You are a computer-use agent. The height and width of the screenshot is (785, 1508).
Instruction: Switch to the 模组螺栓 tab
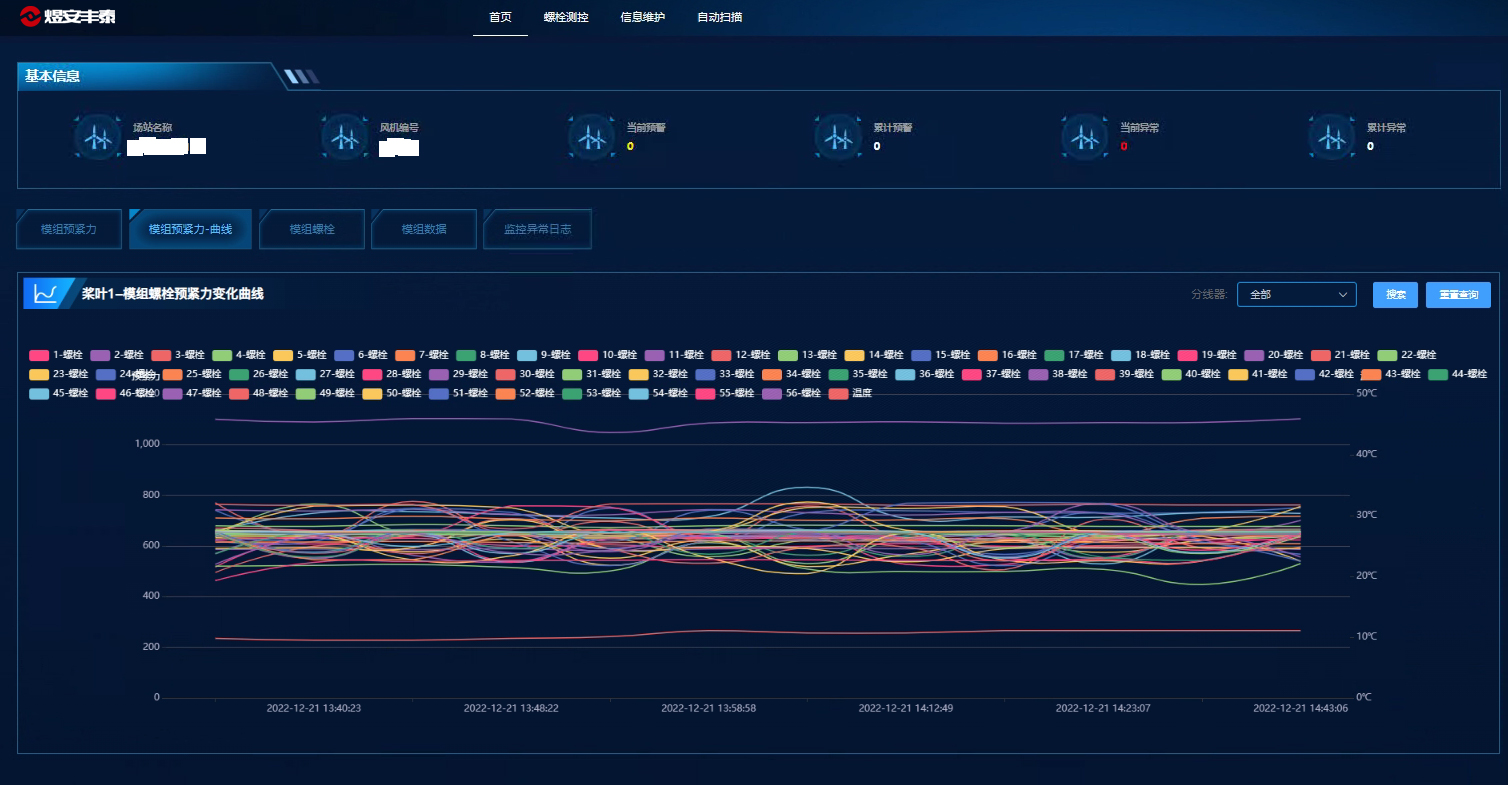point(312,229)
